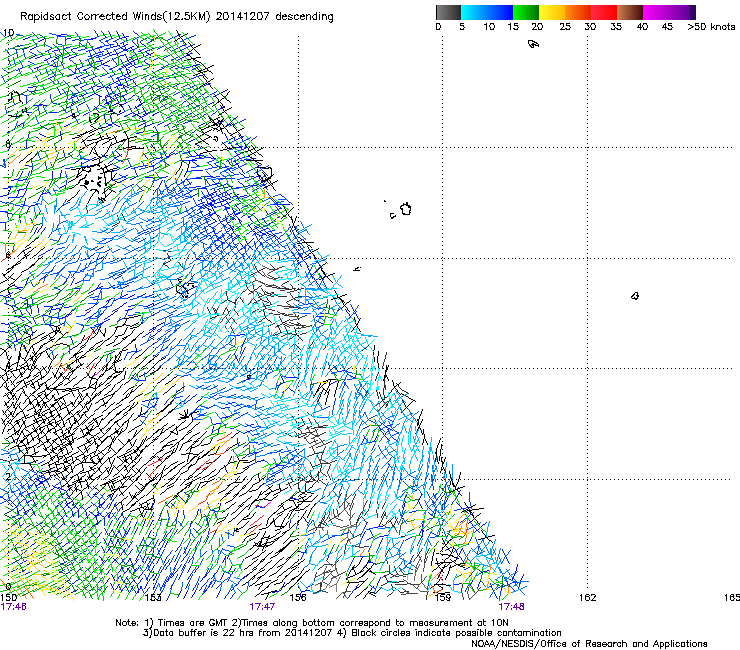Screen dimensions: 740x650
Task: Click the longitude label '153'
Action: pos(153,598)
